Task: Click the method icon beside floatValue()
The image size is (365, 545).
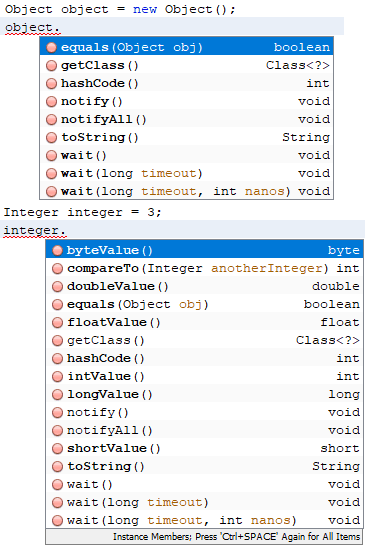Action: (x=57, y=323)
